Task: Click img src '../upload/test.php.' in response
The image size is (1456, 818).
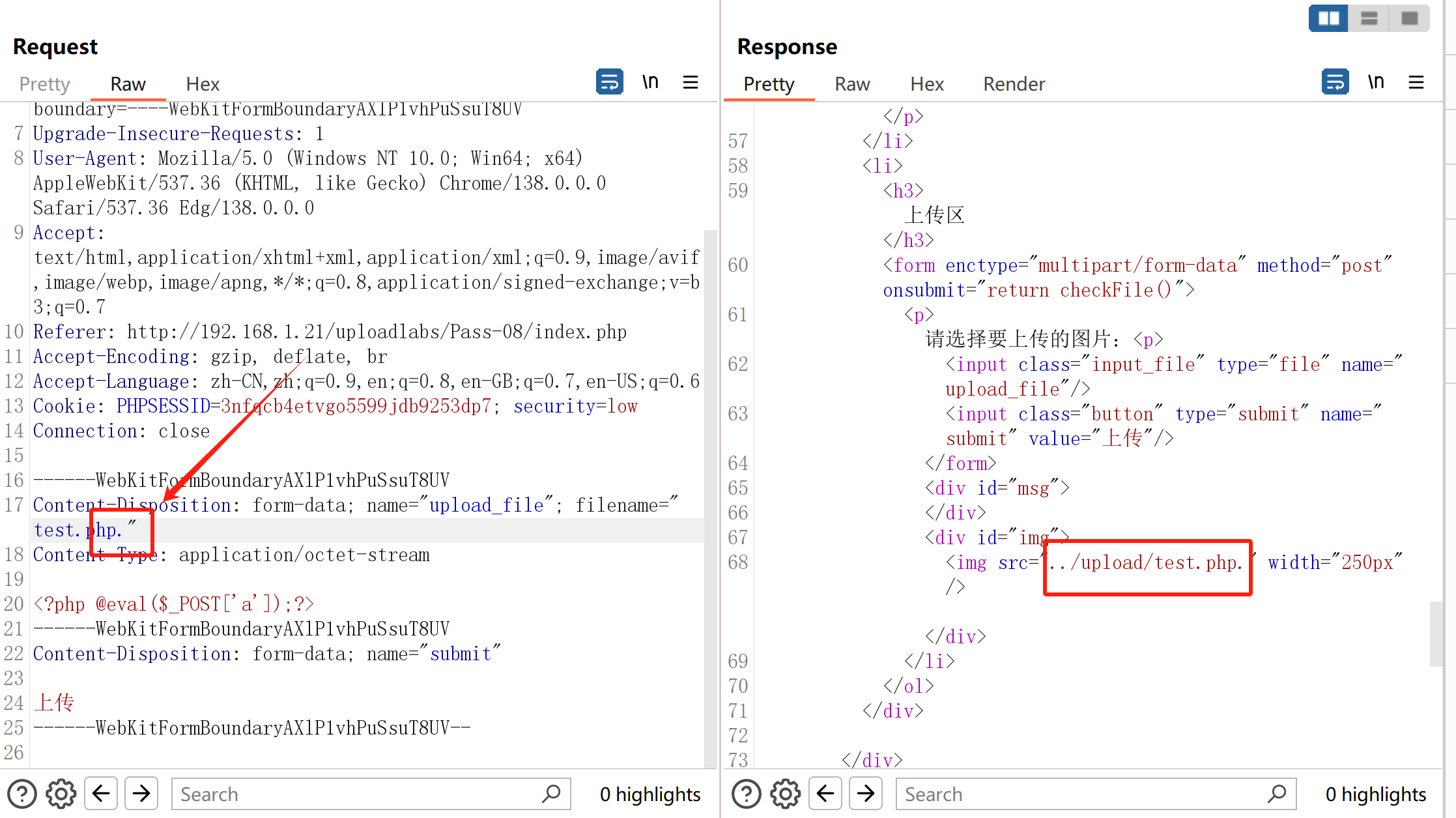Action: pyautogui.click(x=1147, y=562)
